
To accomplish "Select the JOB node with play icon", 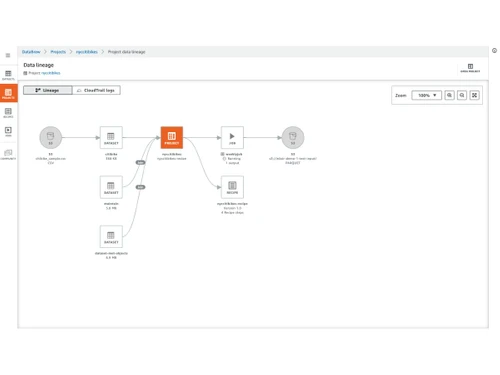I will point(232,137).
